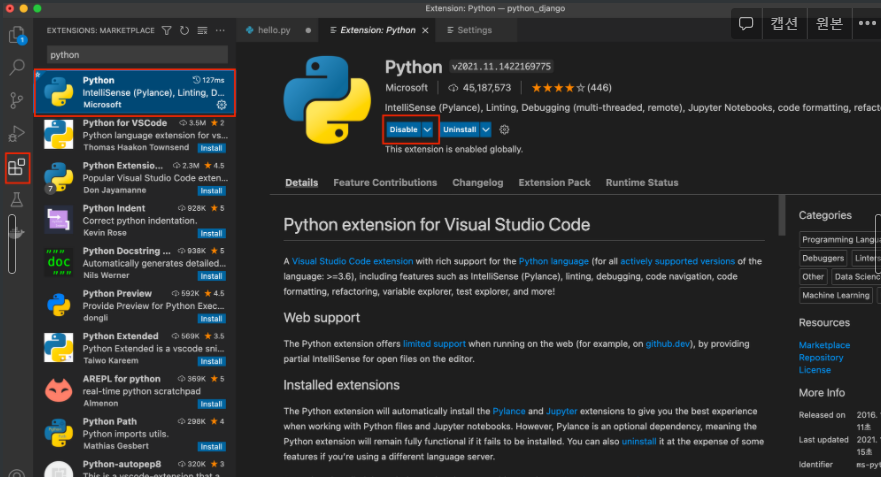Viewport: 881px width, 477px height.
Task: Open manage gear on Python list item
Action: pyautogui.click(x=221, y=105)
